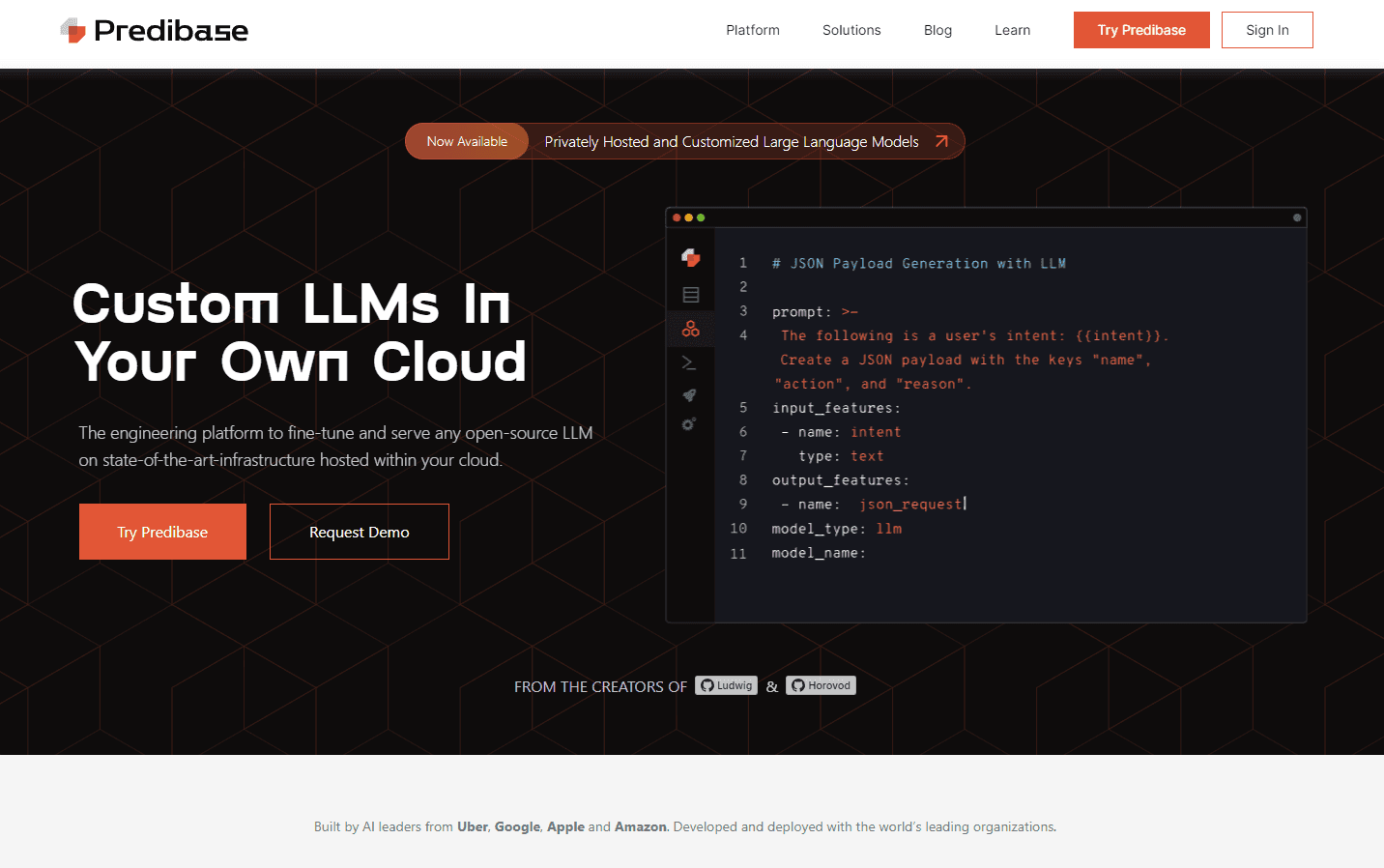Screen dimensions: 1384x868
Task: Click the '- name: json_request' code line
Action: pos(873,505)
